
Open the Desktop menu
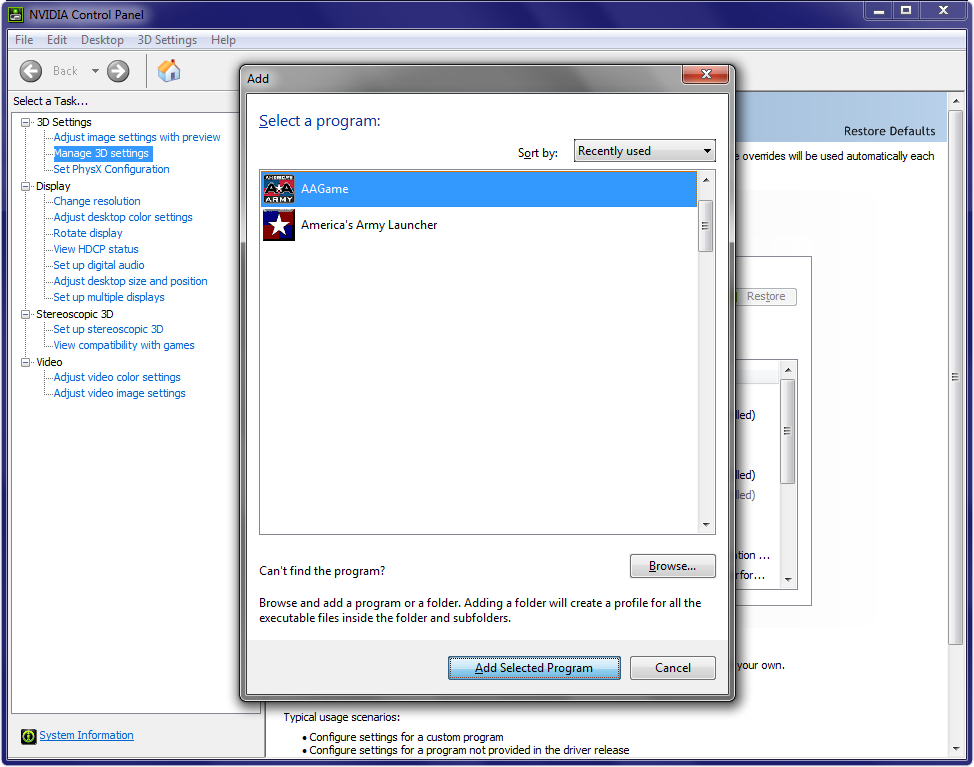102,40
